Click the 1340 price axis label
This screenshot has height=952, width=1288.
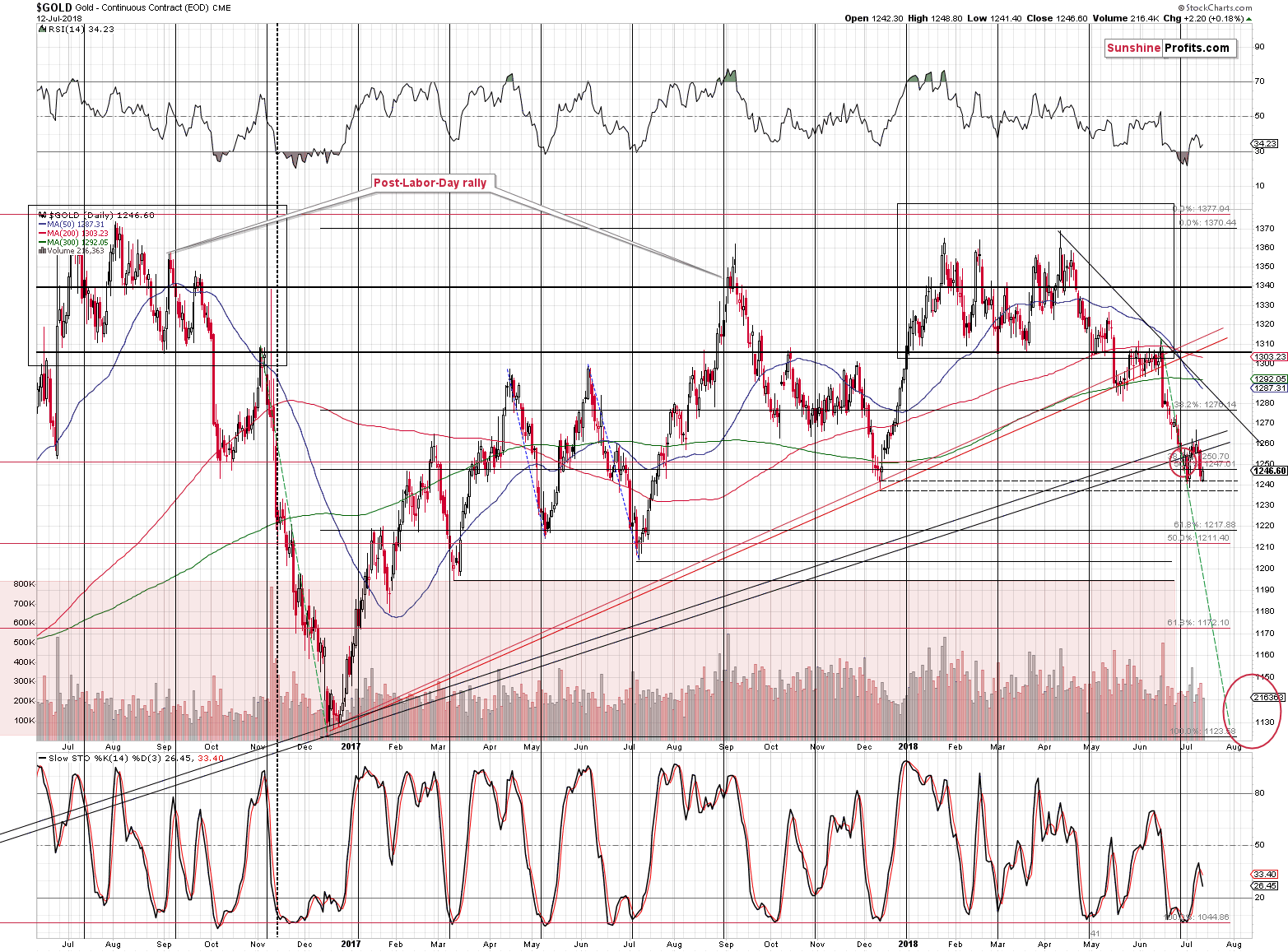coord(1265,286)
